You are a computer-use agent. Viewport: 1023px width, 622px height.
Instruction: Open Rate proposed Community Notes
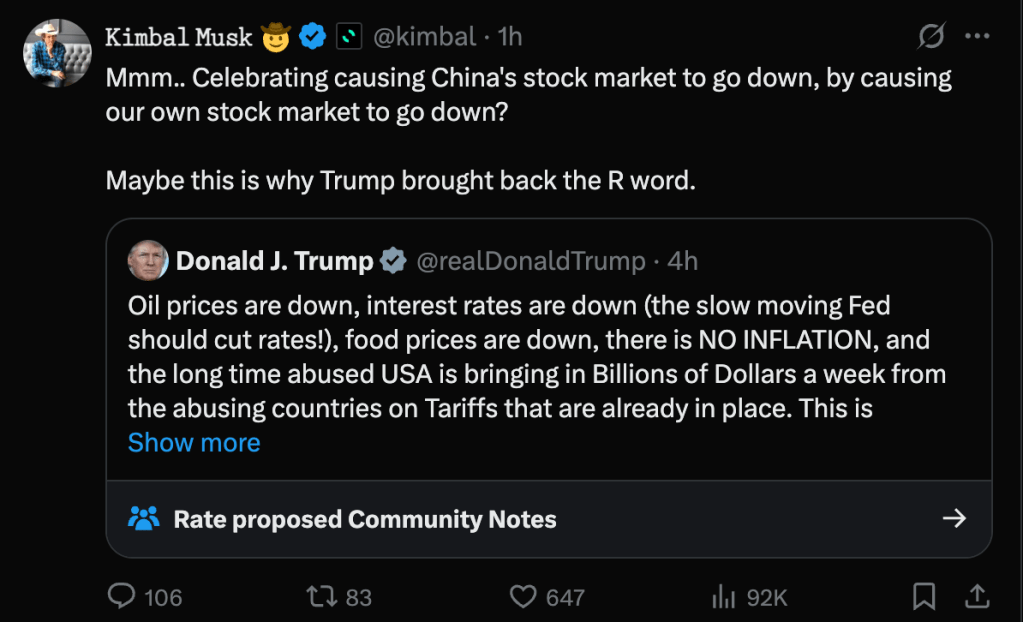tap(364, 519)
